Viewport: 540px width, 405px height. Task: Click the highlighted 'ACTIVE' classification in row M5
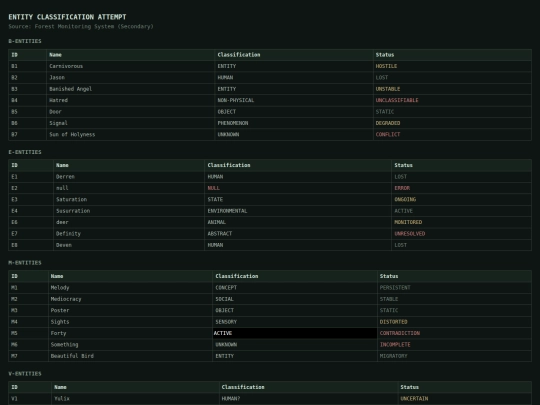click(x=295, y=333)
